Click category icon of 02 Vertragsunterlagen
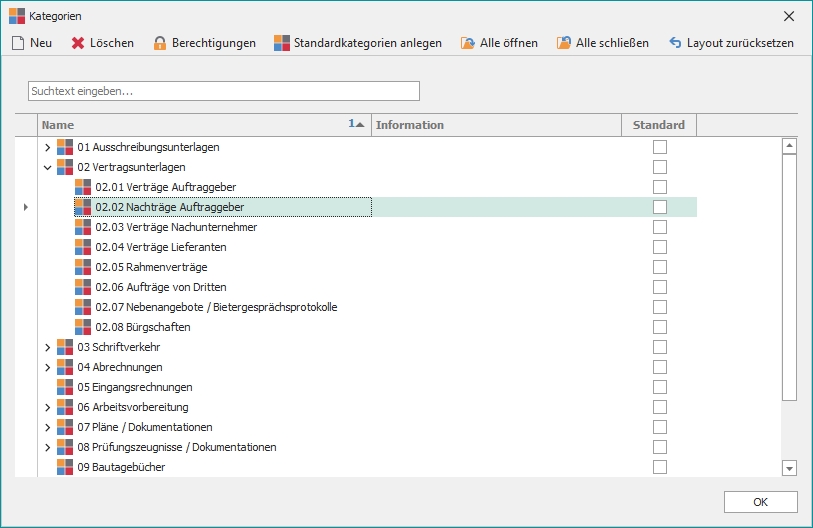 click(x=65, y=167)
